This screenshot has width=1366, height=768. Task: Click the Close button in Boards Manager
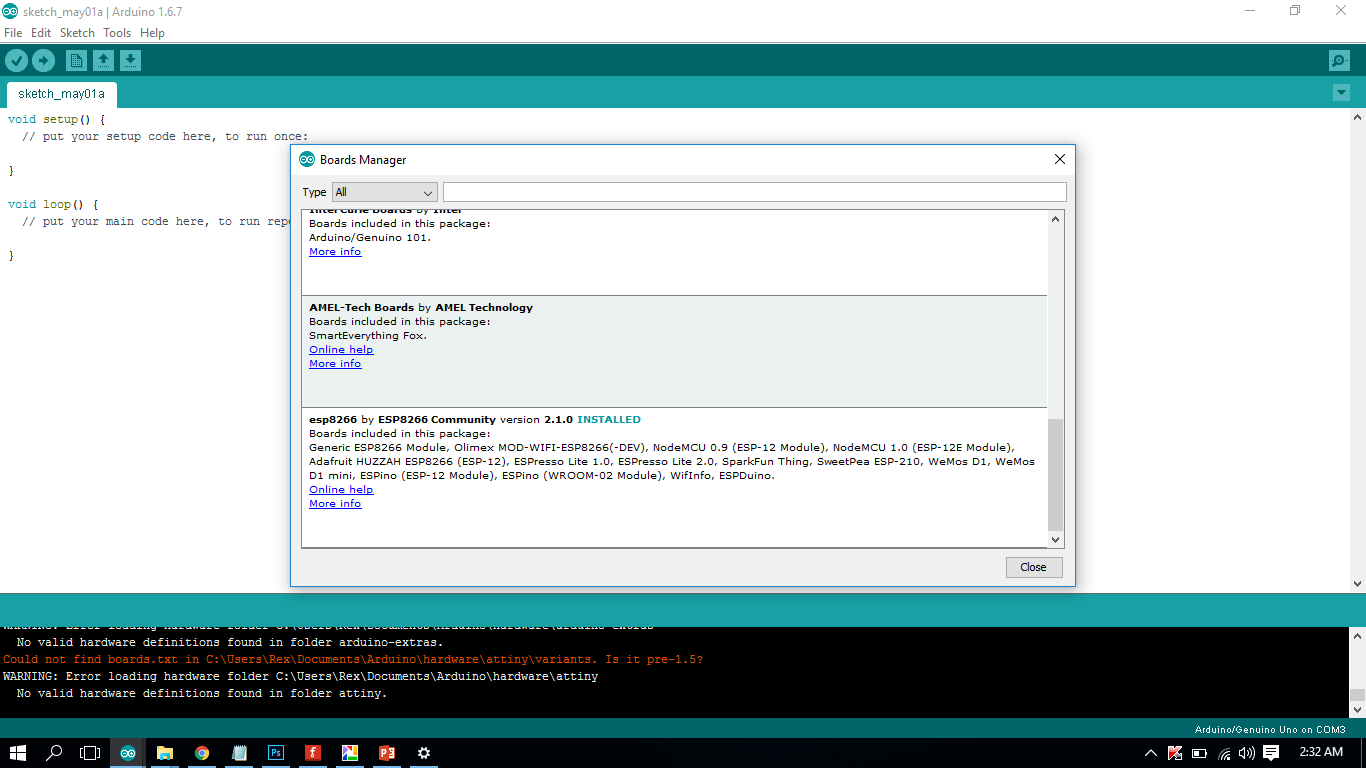(x=1033, y=567)
